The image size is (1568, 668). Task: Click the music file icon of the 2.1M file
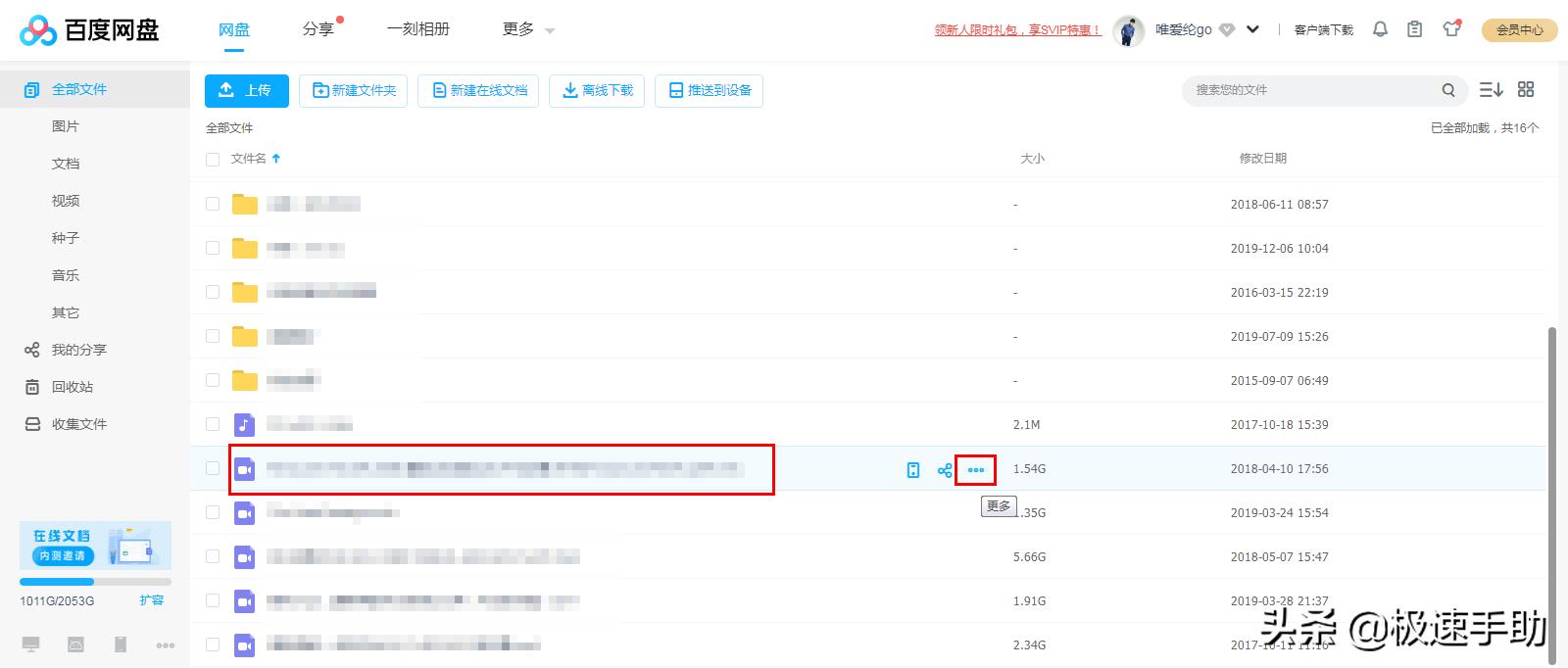point(245,424)
